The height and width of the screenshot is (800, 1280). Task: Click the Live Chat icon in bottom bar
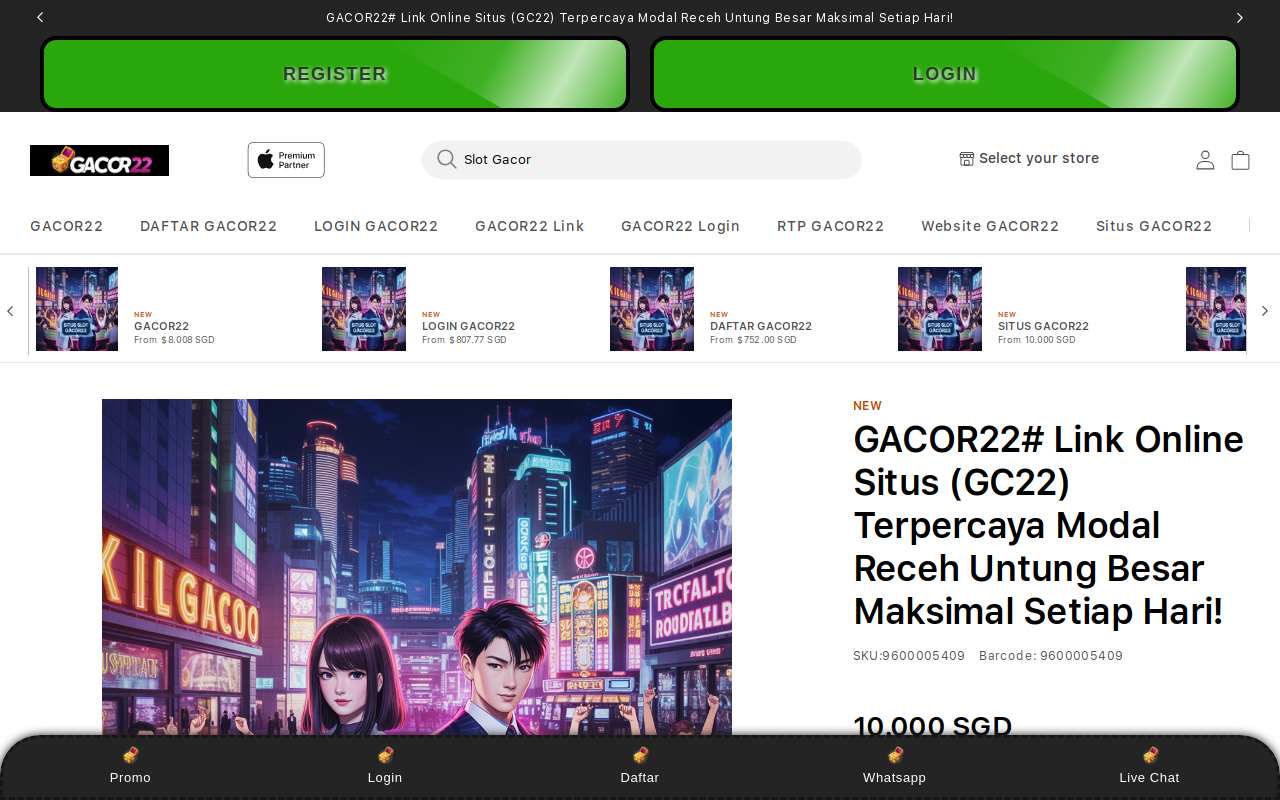tap(1150, 755)
